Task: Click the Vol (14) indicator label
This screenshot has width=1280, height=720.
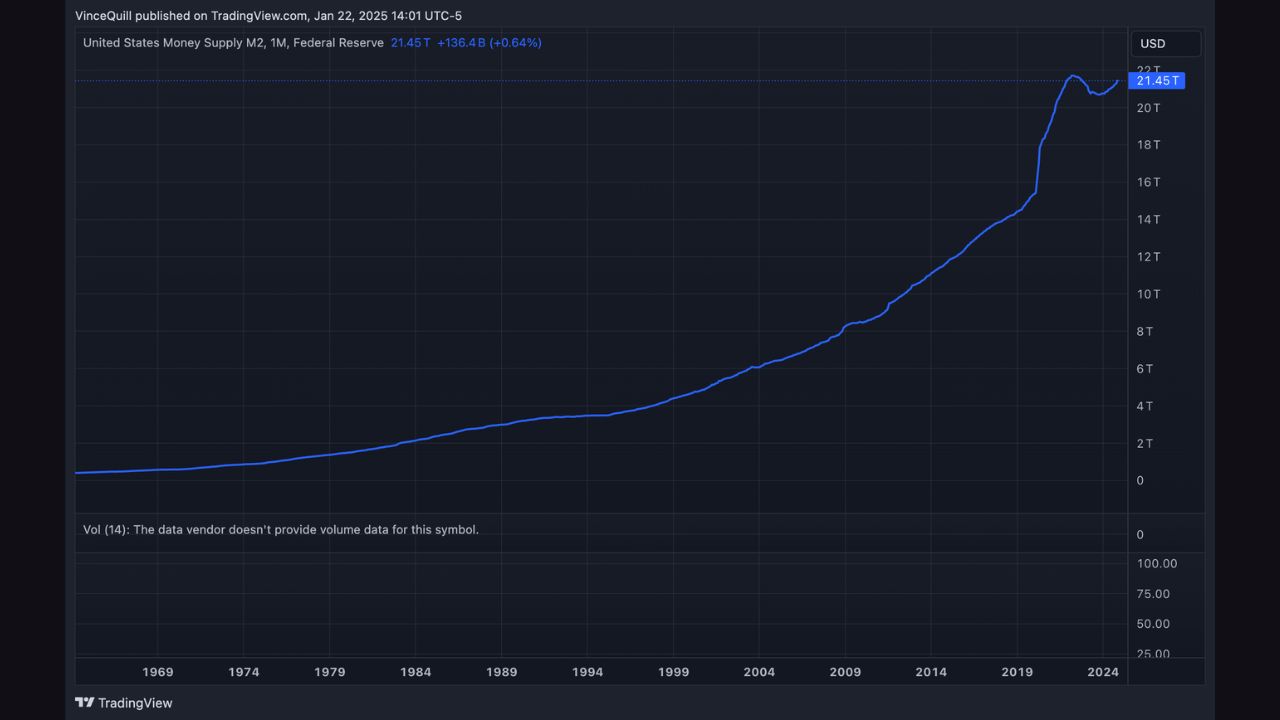Action: [105, 530]
